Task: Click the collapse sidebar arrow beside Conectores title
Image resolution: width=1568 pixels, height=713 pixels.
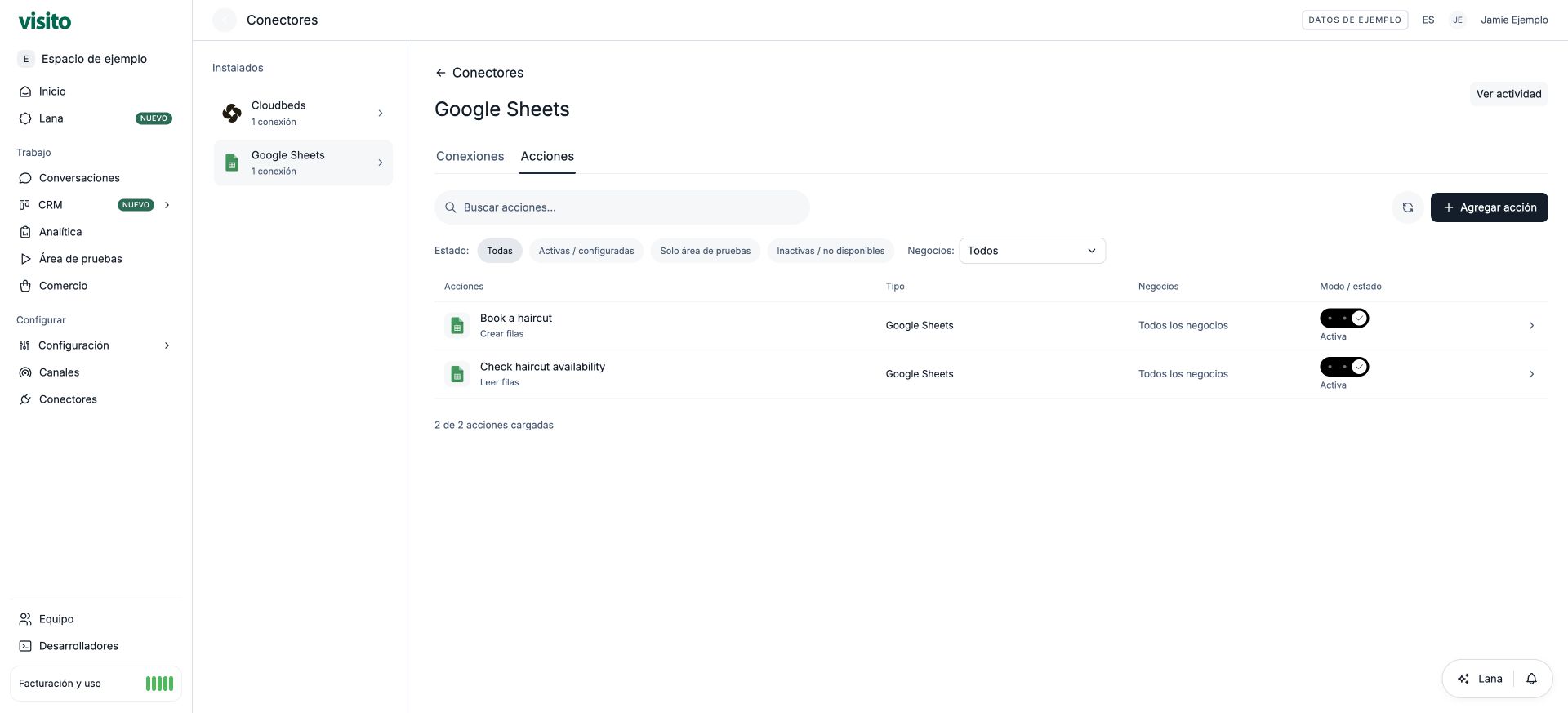Action: (225, 20)
